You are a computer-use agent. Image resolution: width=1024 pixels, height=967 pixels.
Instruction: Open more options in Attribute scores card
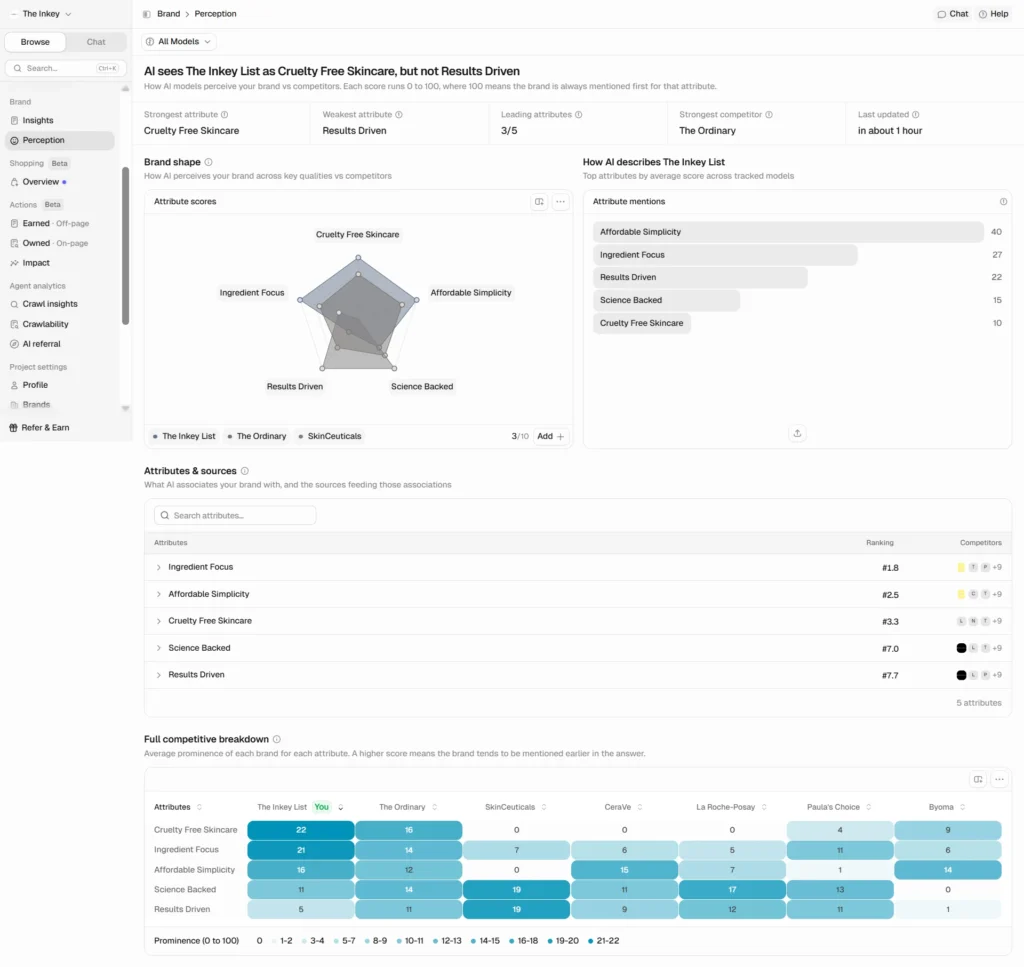pyautogui.click(x=560, y=202)
